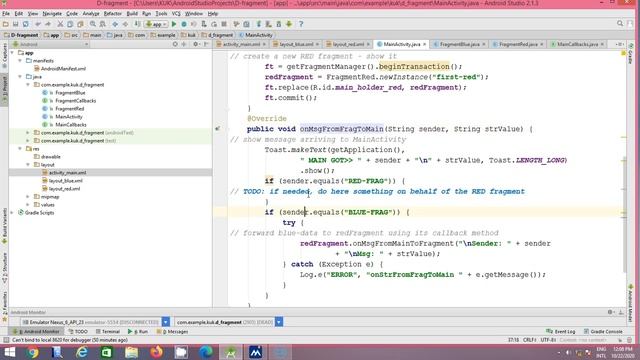The image size is (640, 360).
Task: Click the Copy toolbar icon
Action: 70,24
